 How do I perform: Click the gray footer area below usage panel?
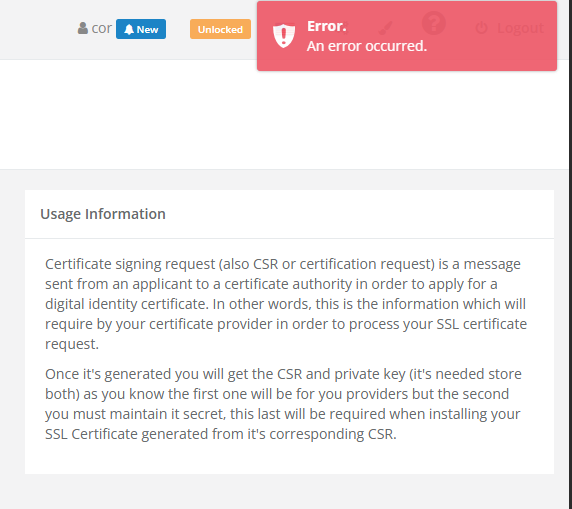pyautogui.click(x=284, y=491)
